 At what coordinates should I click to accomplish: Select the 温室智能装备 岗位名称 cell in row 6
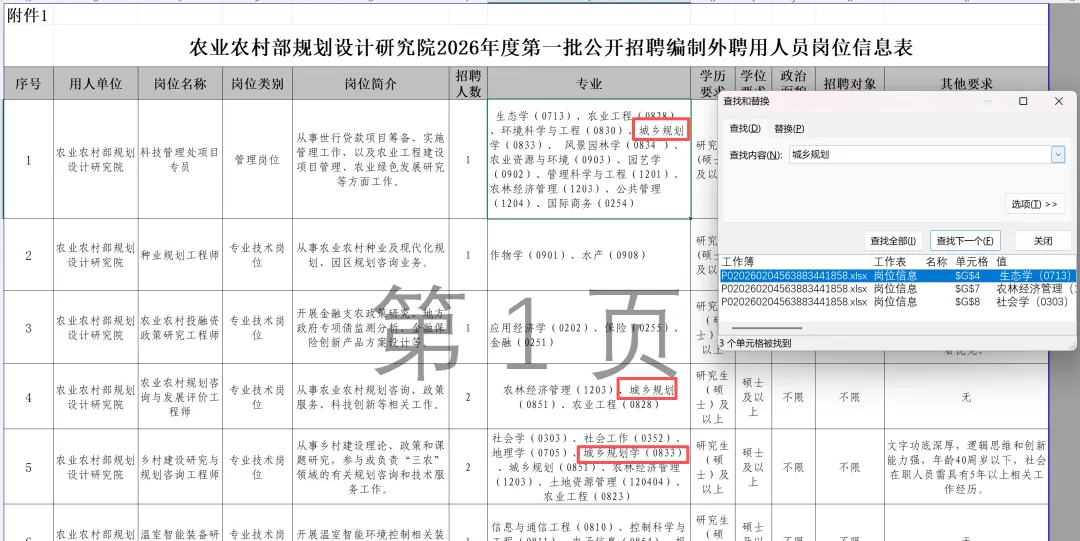[180, 523]
